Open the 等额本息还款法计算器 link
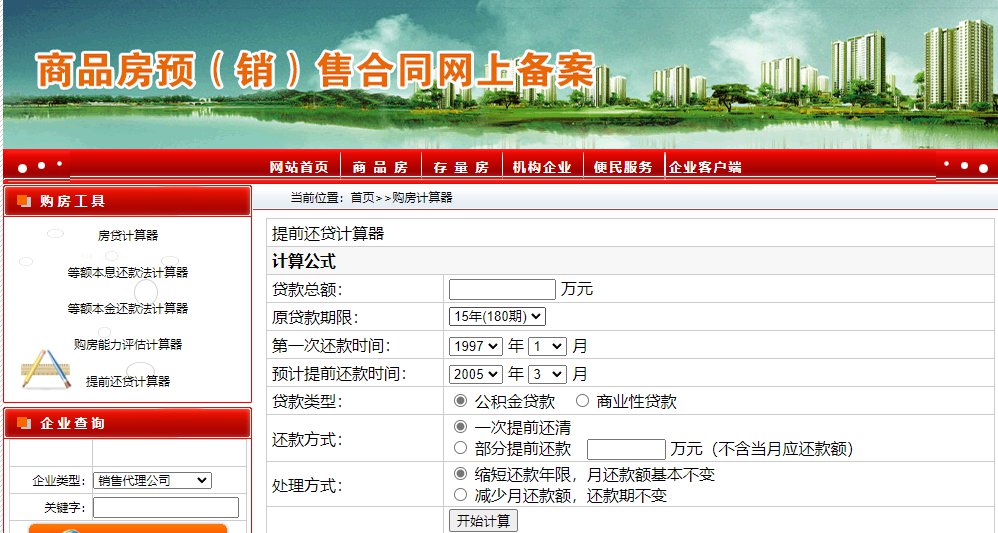Viewport: 998px width, 533px height. (x=127, y=272)
